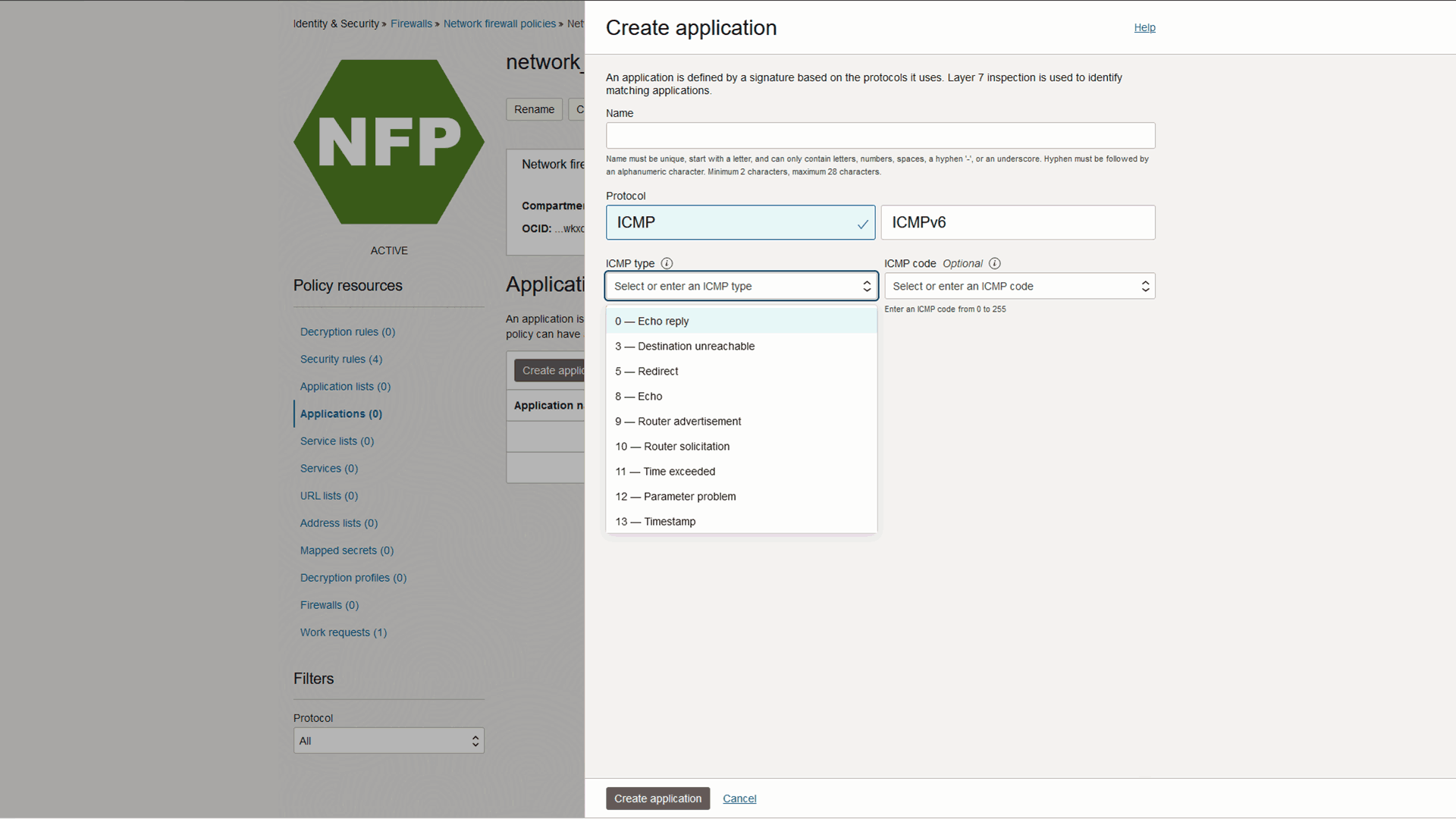Open the Help link
The height and width of the screenshot is (819, 1456).
tap(1144, 27)
